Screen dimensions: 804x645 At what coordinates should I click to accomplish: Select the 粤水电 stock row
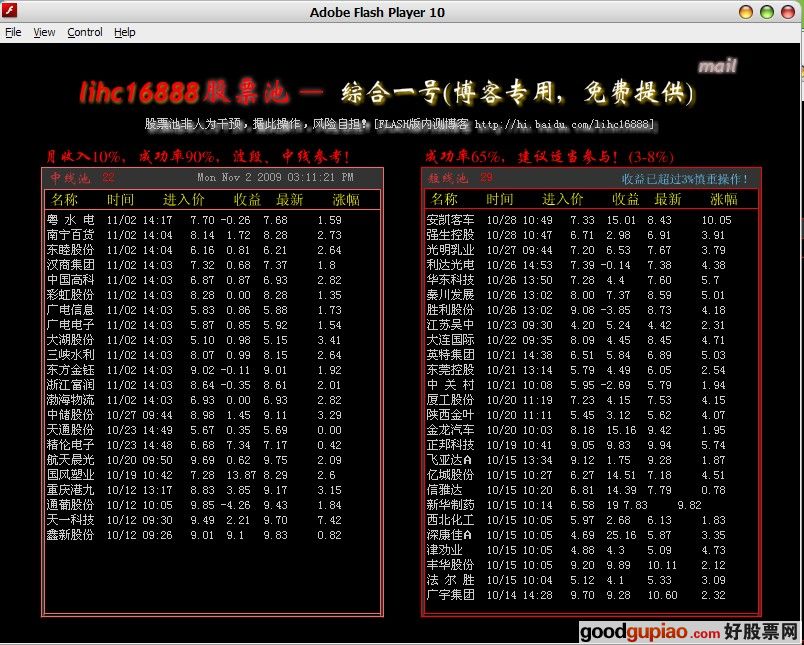[x=194, y=220]
